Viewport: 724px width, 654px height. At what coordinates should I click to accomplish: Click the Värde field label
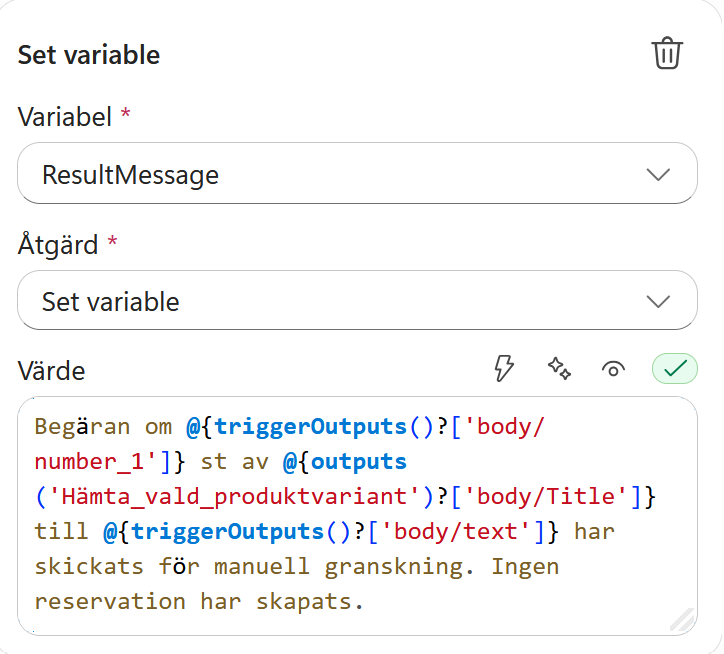[51, 370]
